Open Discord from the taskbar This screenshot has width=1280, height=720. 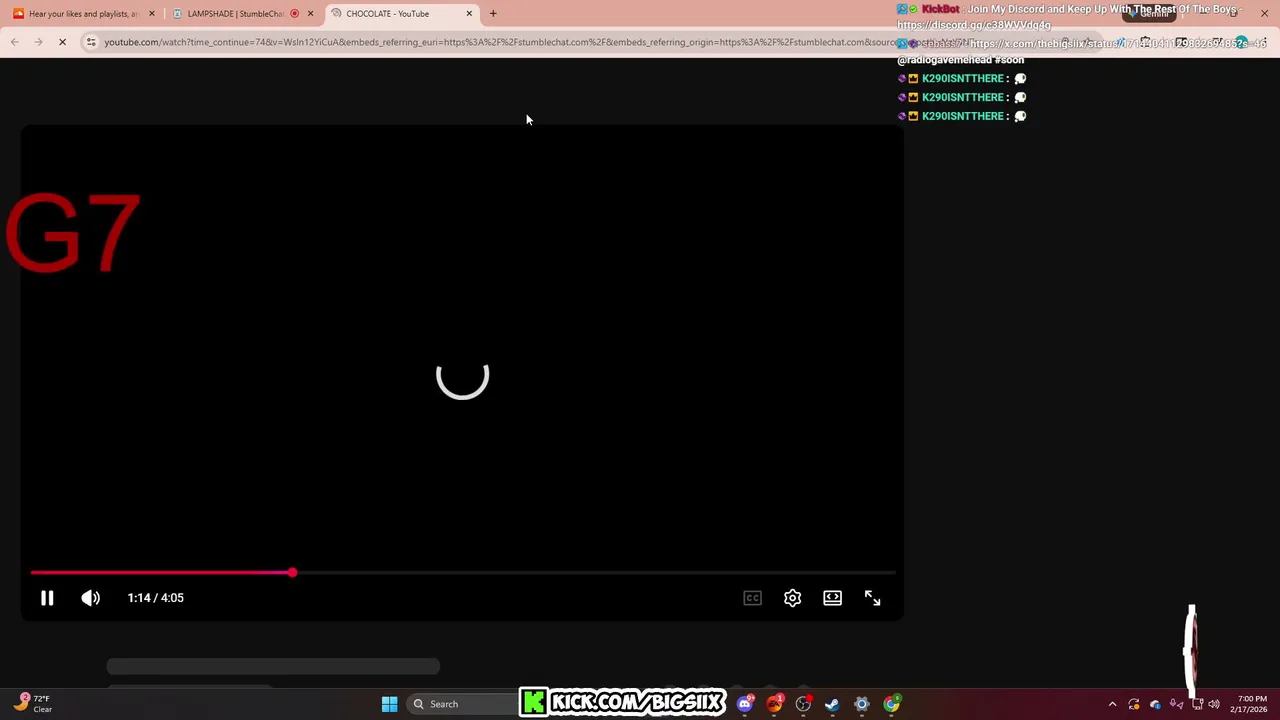[x=744, y=704]
